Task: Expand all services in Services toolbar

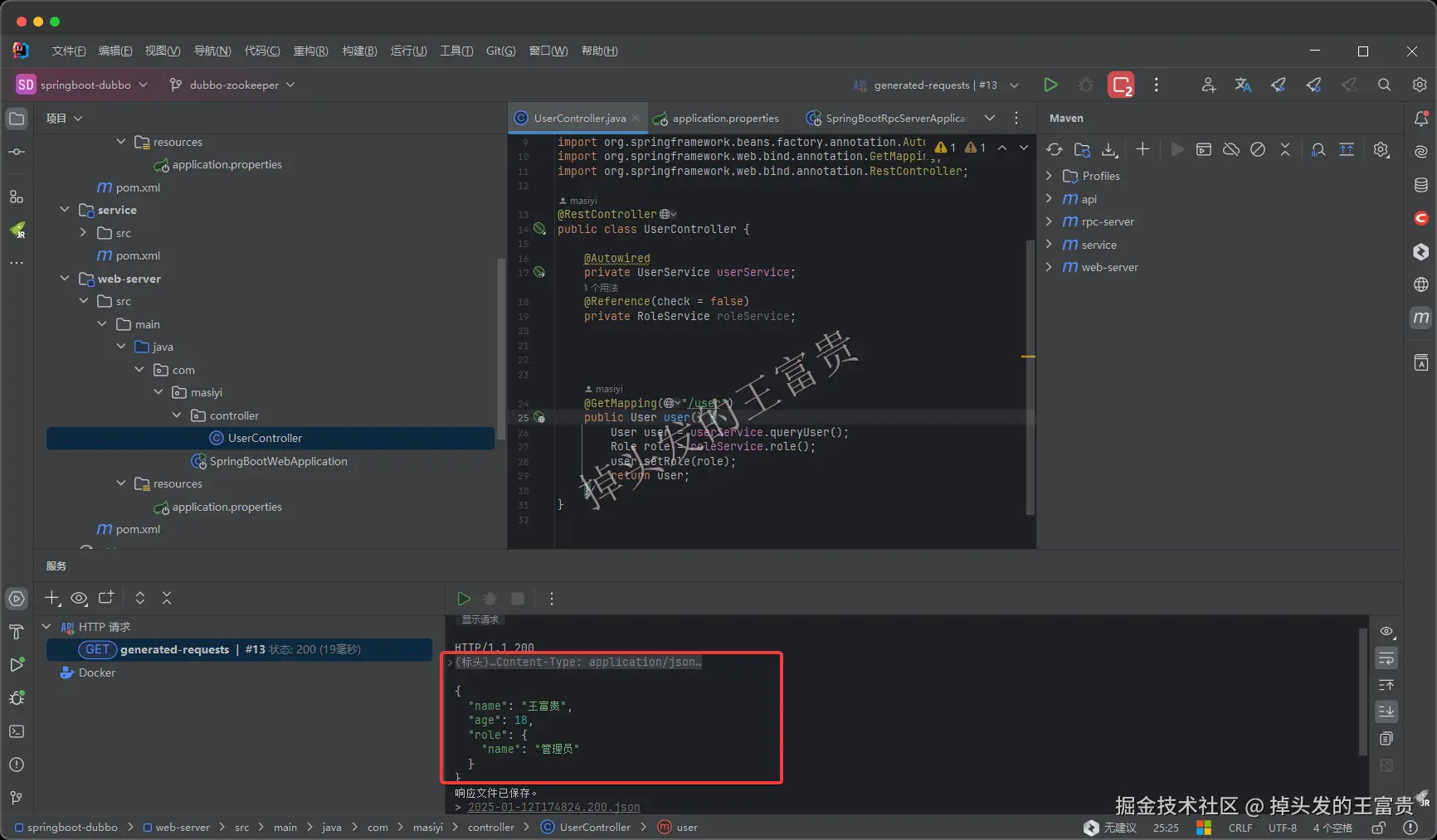Action: tap(140, 598)
